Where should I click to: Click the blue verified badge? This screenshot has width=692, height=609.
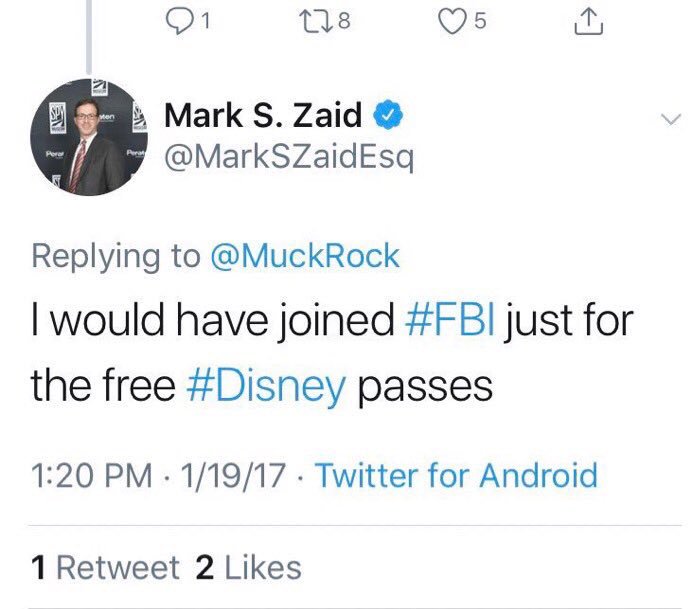[387, 115]
